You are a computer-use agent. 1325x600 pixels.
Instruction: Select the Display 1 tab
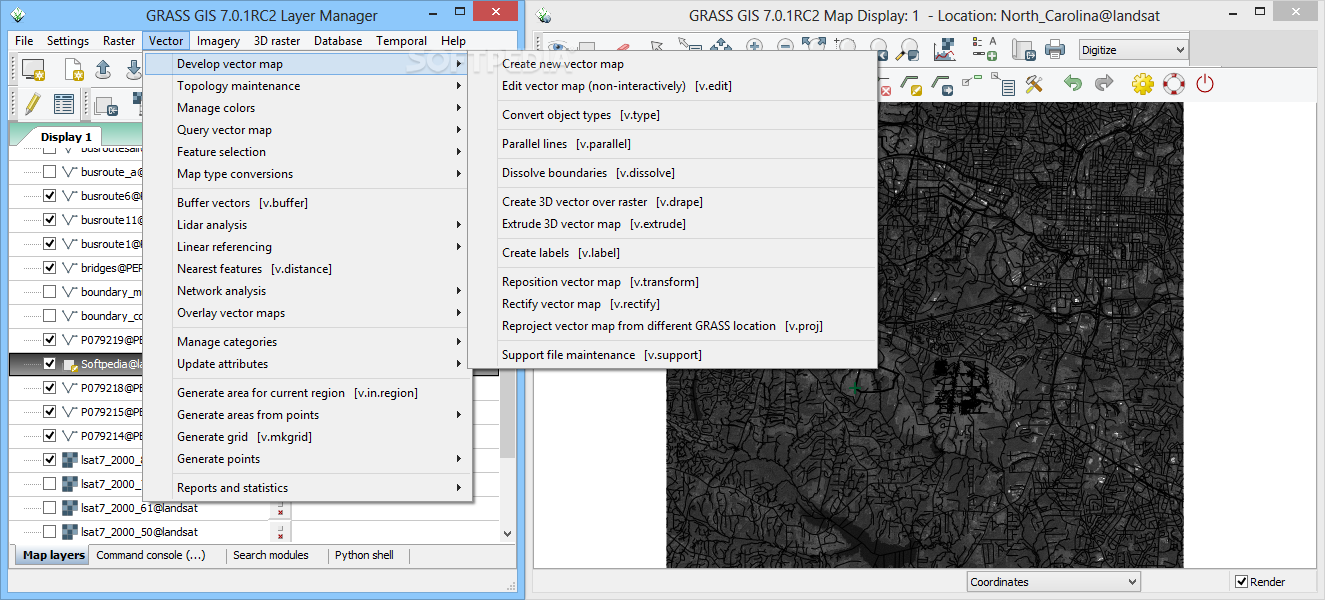[x=66, y=137]
